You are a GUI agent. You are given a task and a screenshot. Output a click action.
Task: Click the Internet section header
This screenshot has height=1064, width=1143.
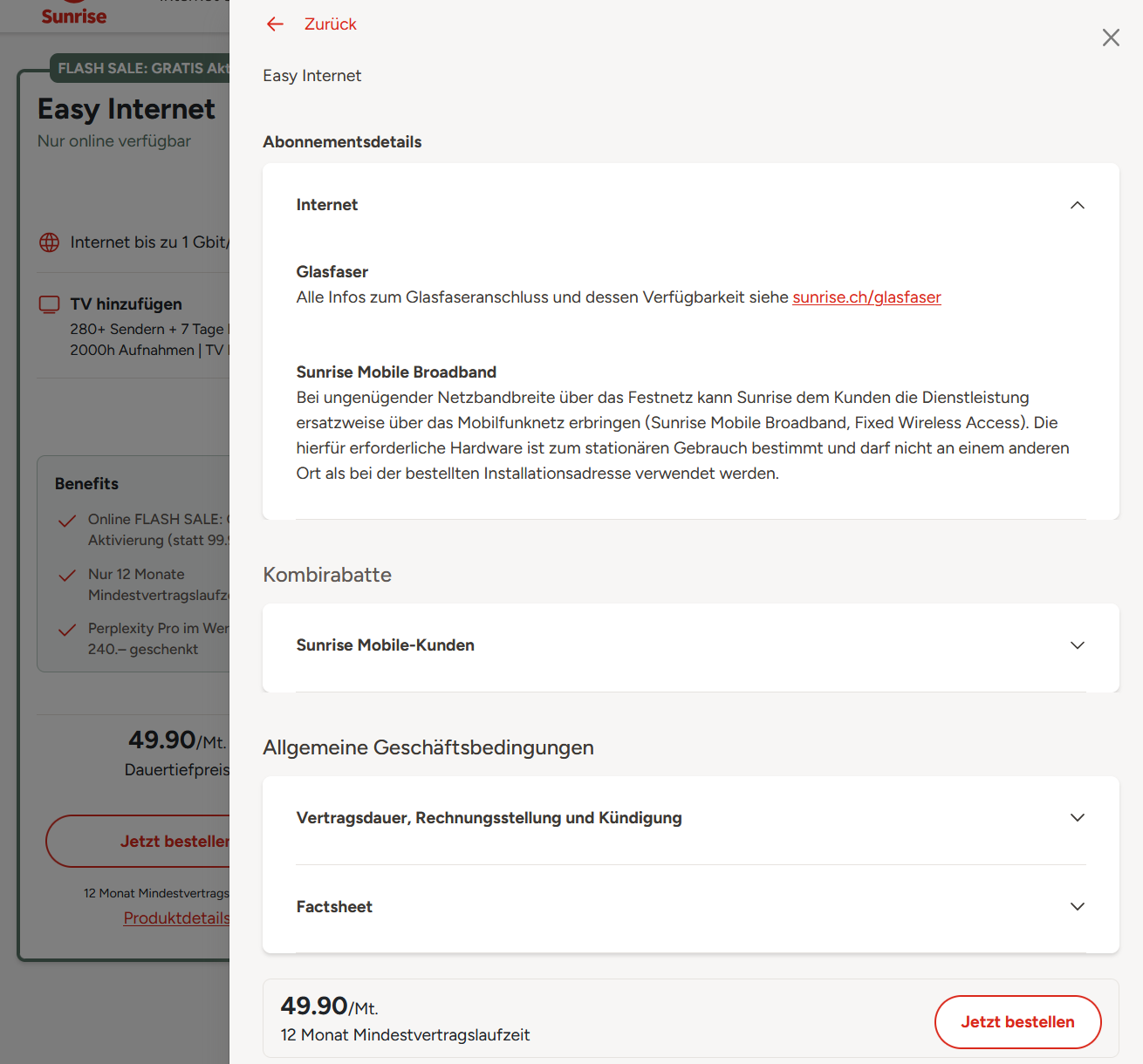[x=327, y=205]
